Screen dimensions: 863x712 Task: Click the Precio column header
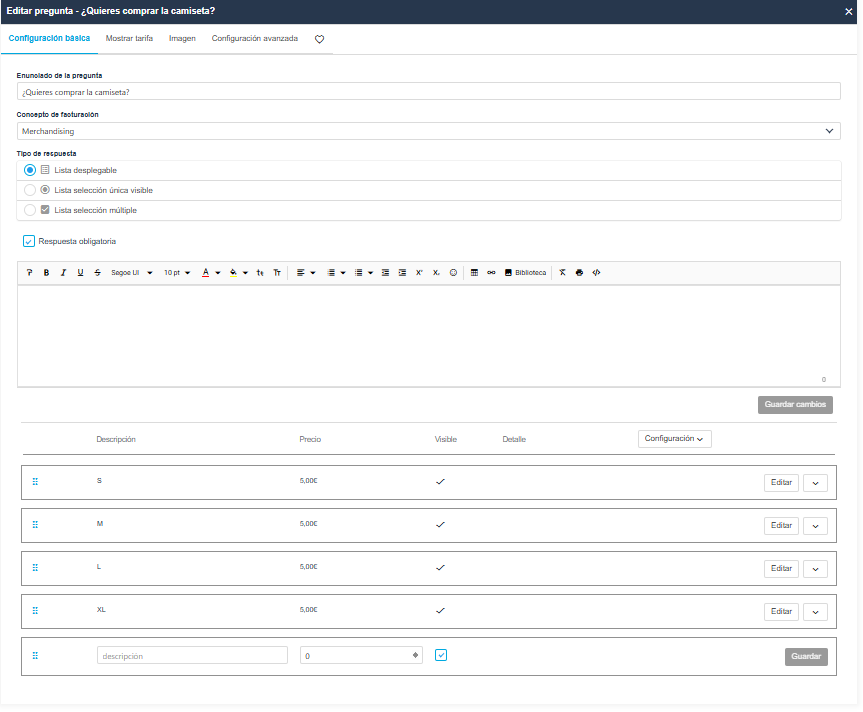click(x=310, y=440)
